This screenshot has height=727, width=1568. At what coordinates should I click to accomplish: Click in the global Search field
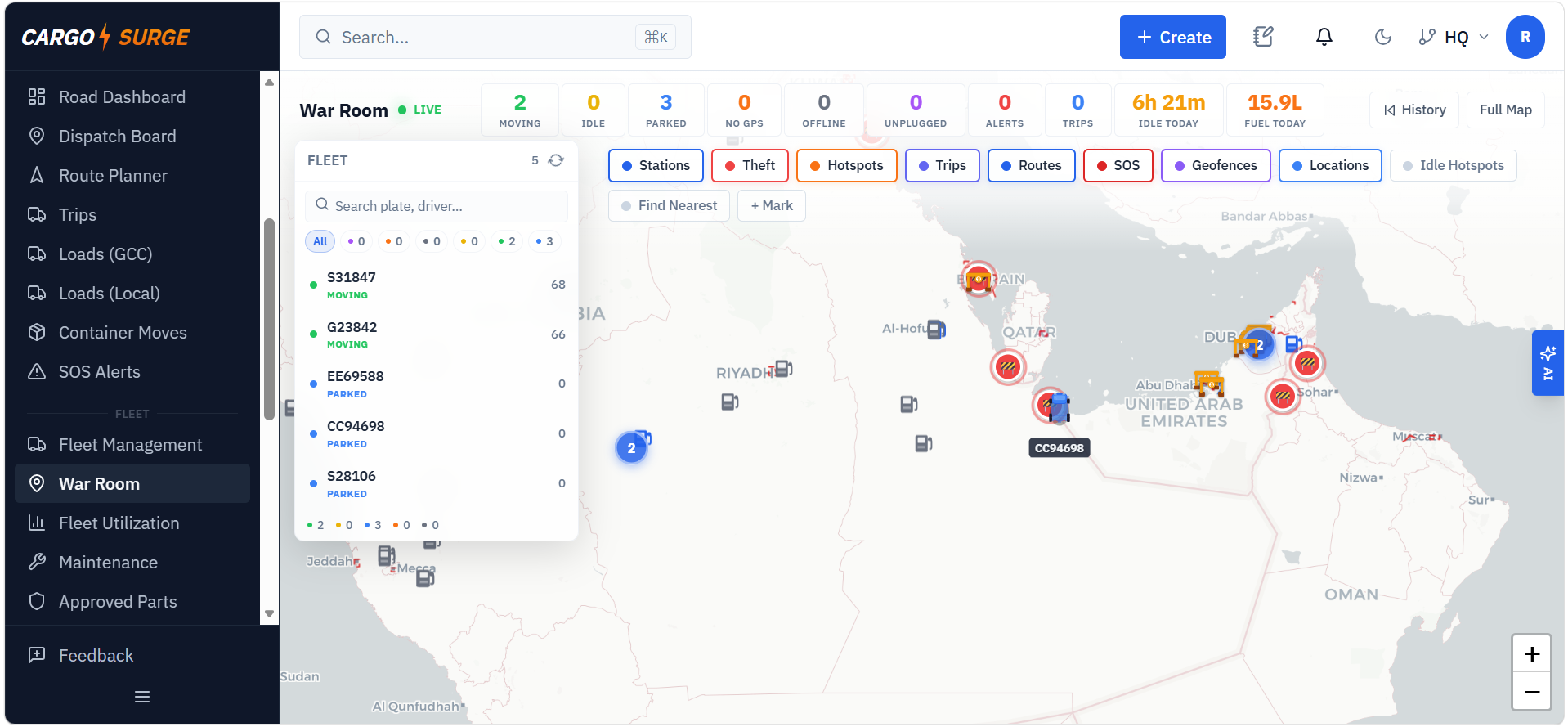pyautogui.click(x=495, y=37)
